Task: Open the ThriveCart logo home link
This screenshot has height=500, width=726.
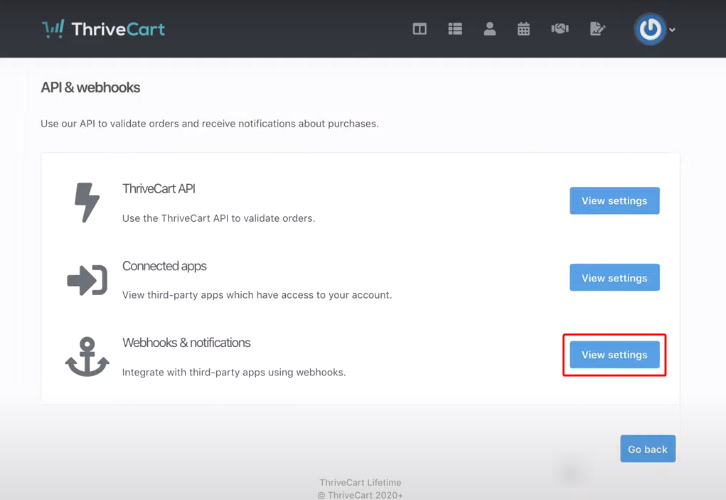Action: 103,29
